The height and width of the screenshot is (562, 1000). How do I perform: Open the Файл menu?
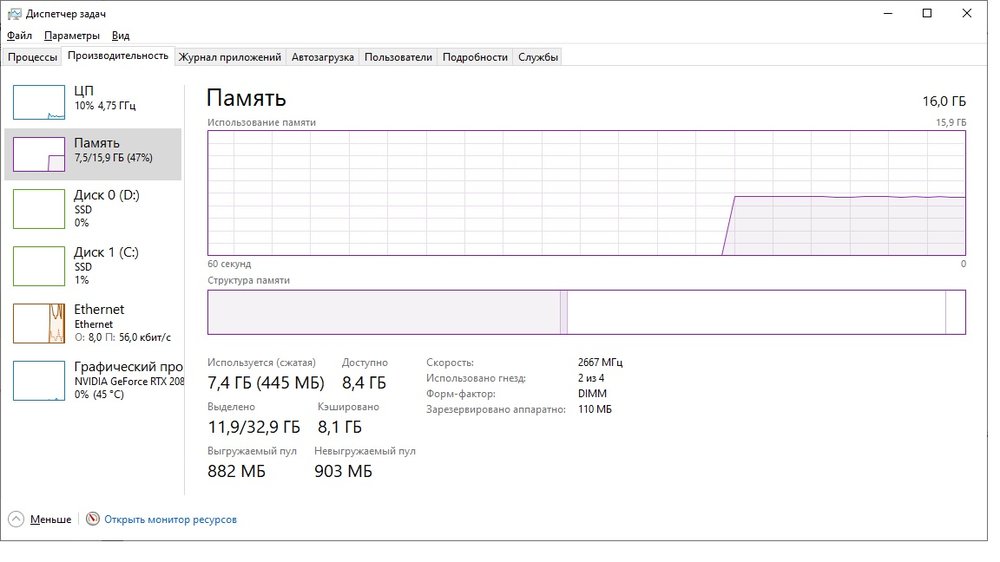19,35
